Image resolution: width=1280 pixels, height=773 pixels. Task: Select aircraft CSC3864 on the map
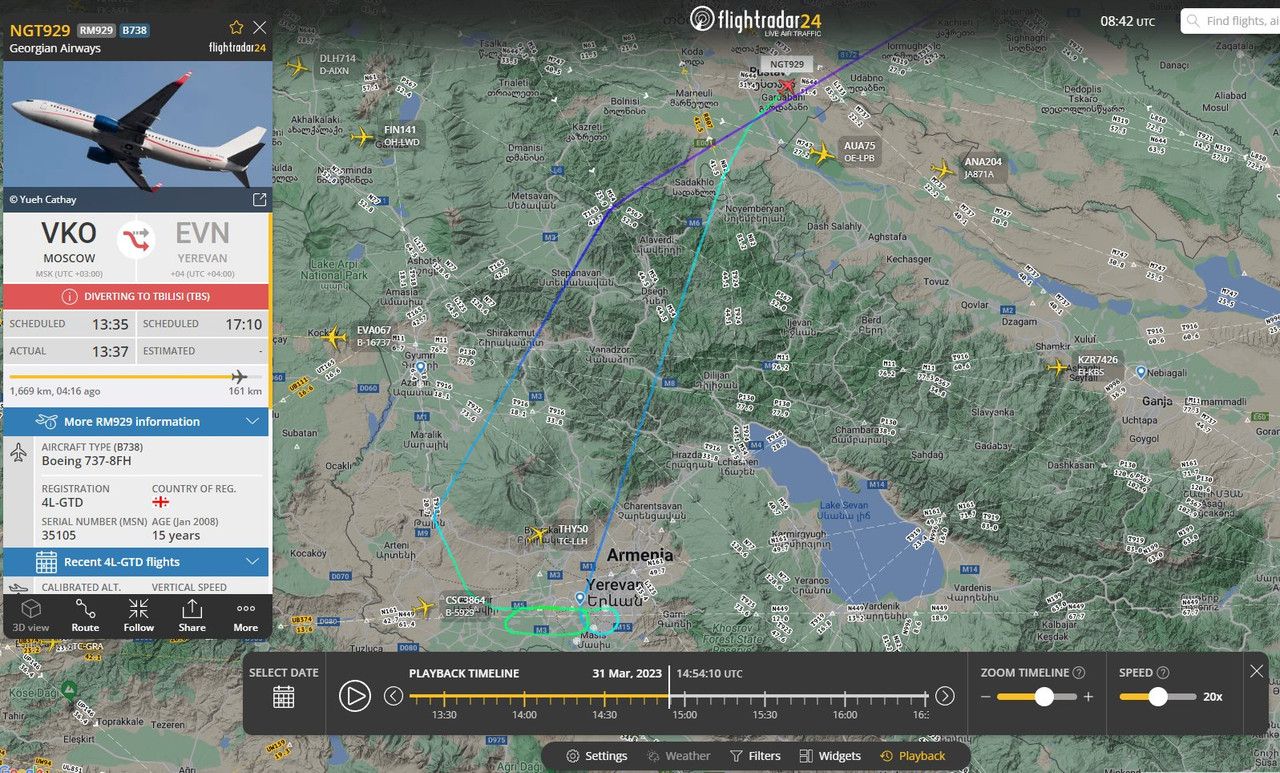click(x=424, y=607)
